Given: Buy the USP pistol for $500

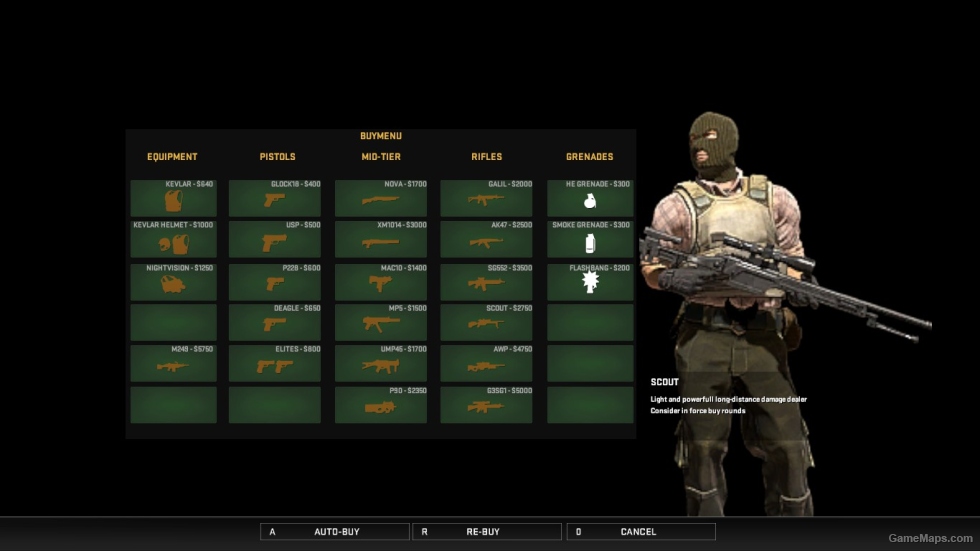Looking at the screenshot, I should [275, 239].
